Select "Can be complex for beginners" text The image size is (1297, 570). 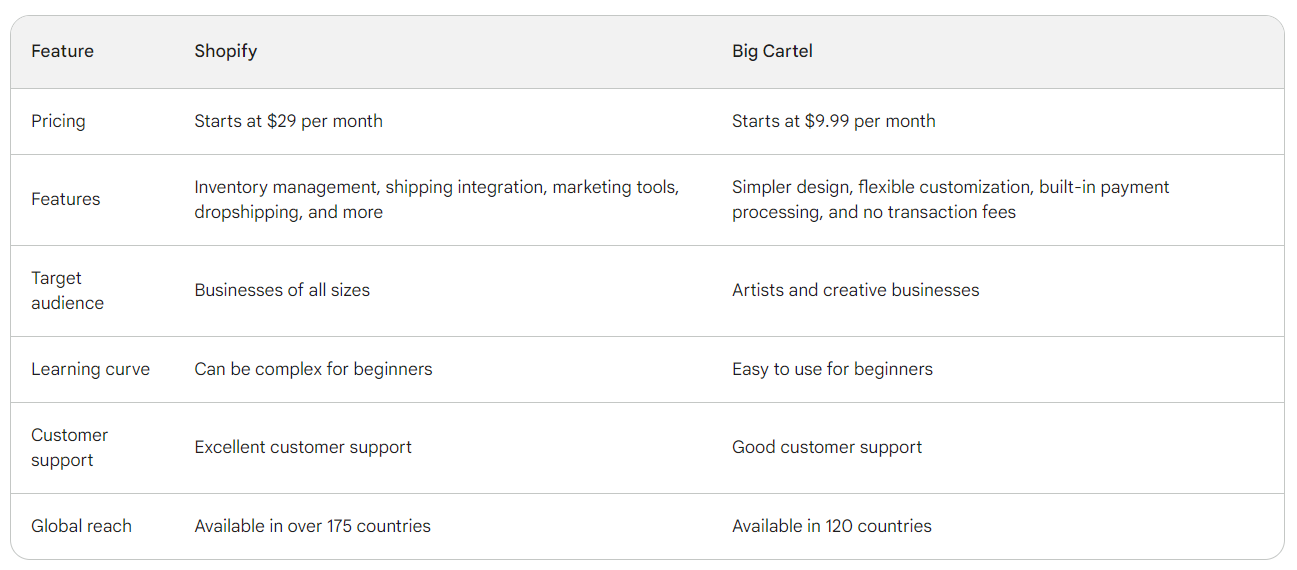click(313, 369)
